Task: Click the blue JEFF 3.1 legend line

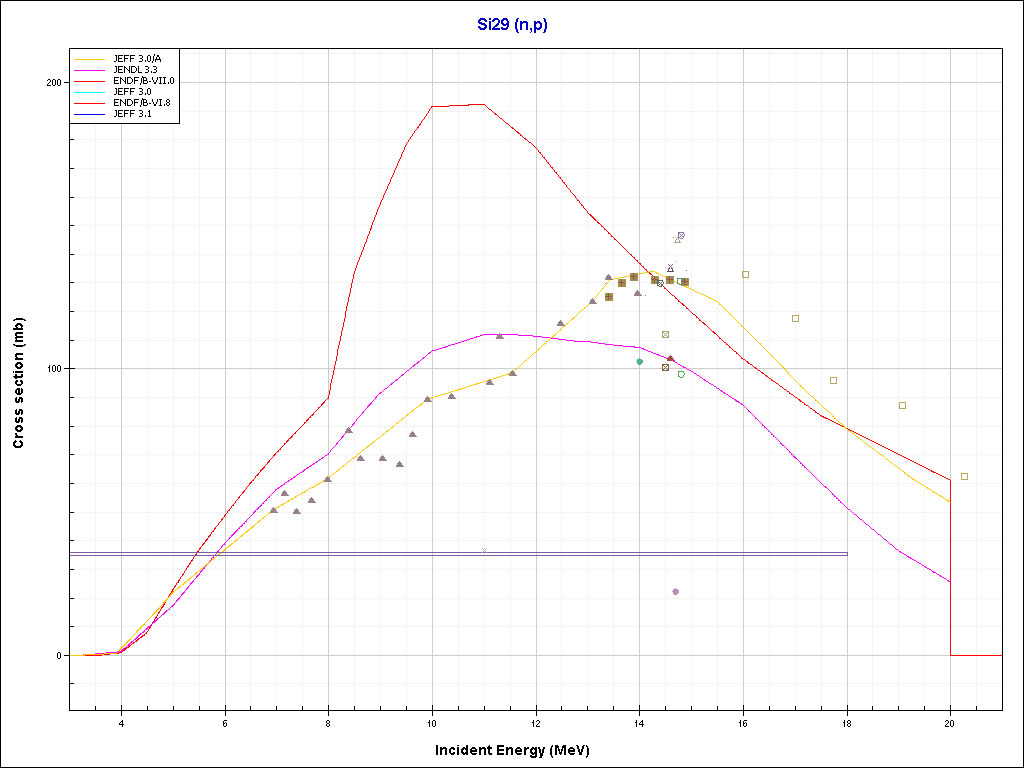Action: click(90, 114)
